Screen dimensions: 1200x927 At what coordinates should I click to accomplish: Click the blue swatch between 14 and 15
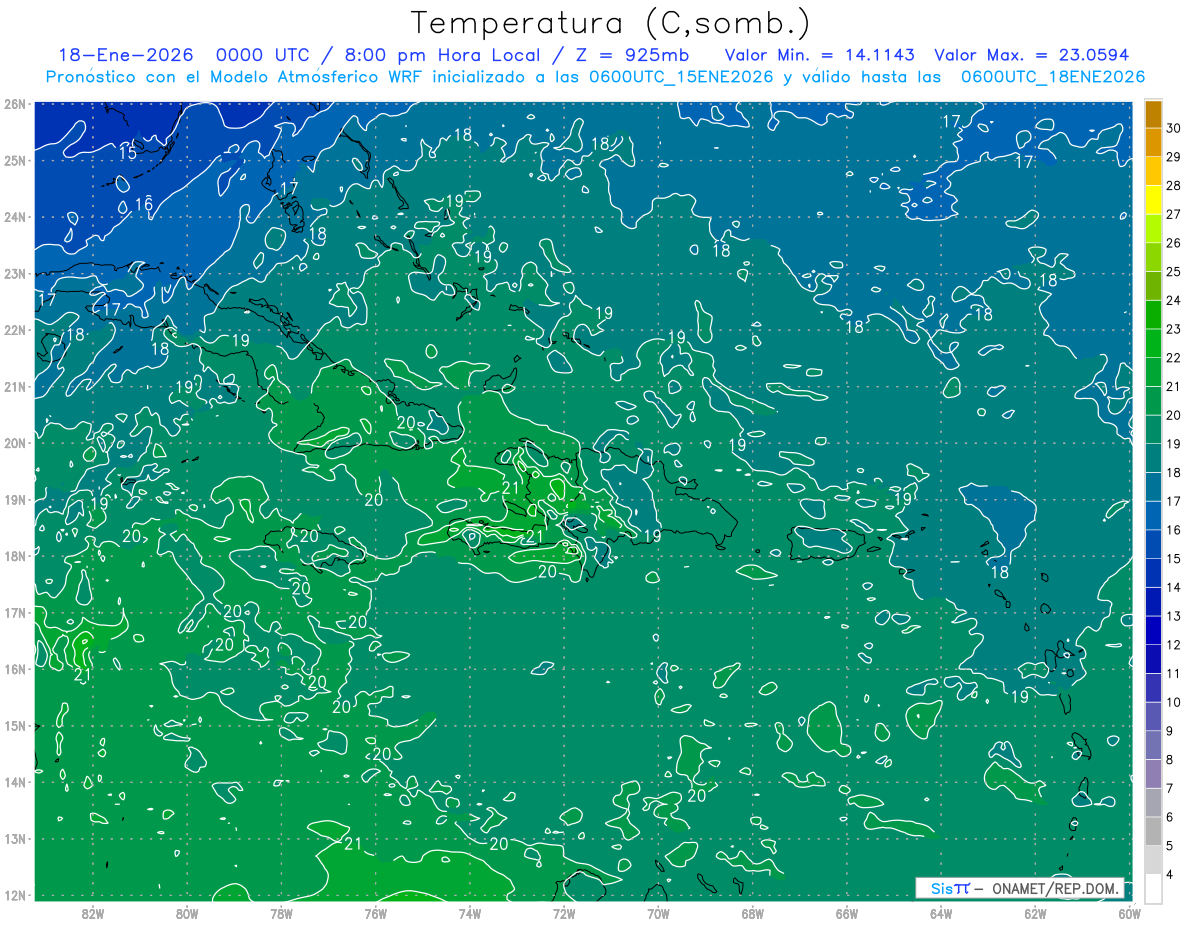tap(1153, 573)
